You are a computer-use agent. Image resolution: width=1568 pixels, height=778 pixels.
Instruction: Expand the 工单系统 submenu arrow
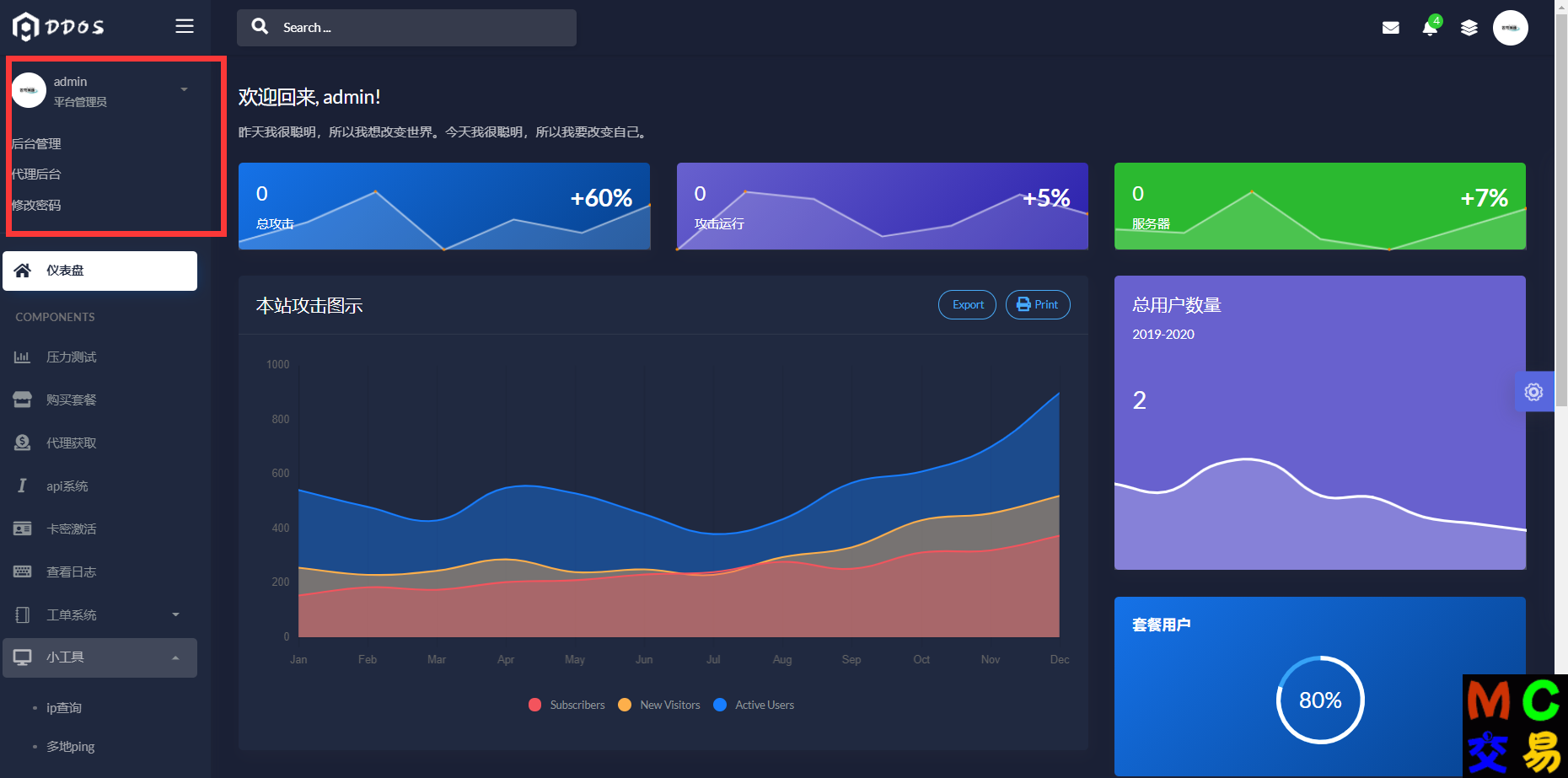(175, 614)
